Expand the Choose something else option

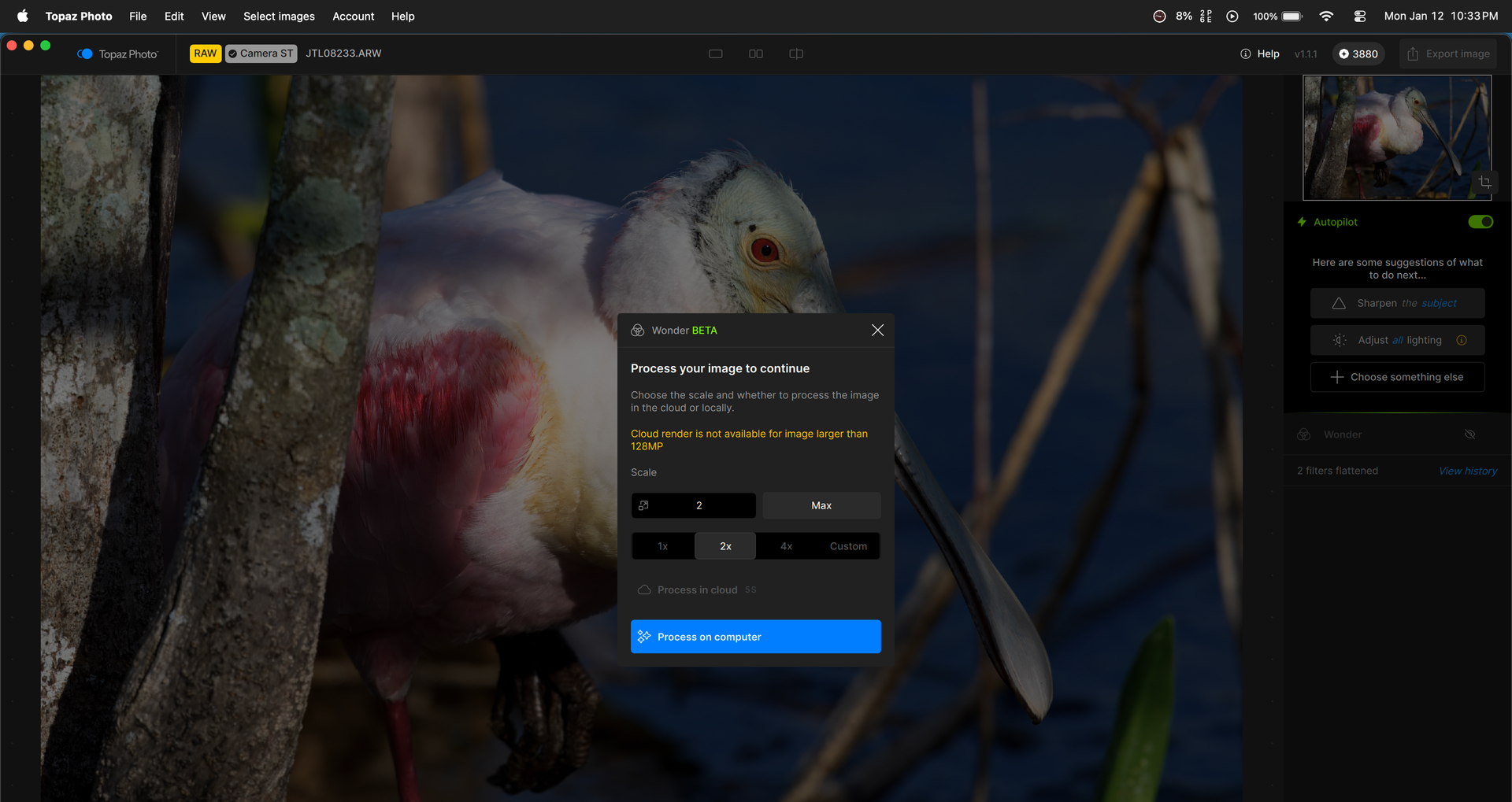click(x=1397, y=377)
